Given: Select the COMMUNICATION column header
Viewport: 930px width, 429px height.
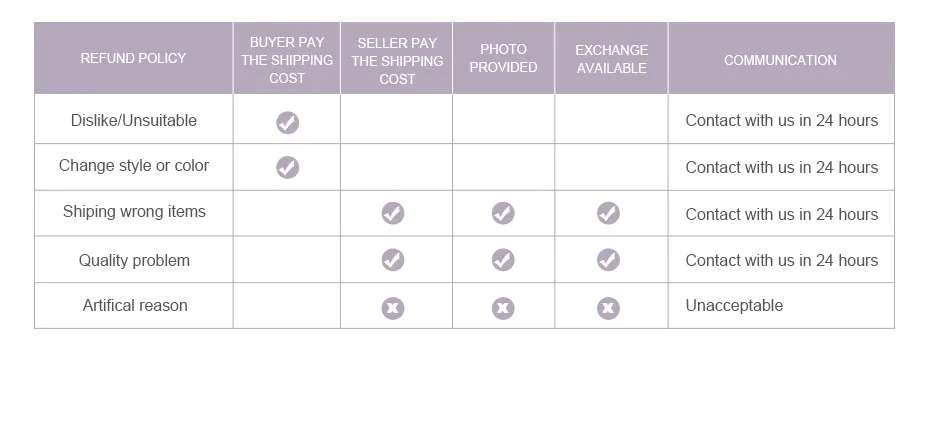Looking at the screenshot, I should [781, 58].
